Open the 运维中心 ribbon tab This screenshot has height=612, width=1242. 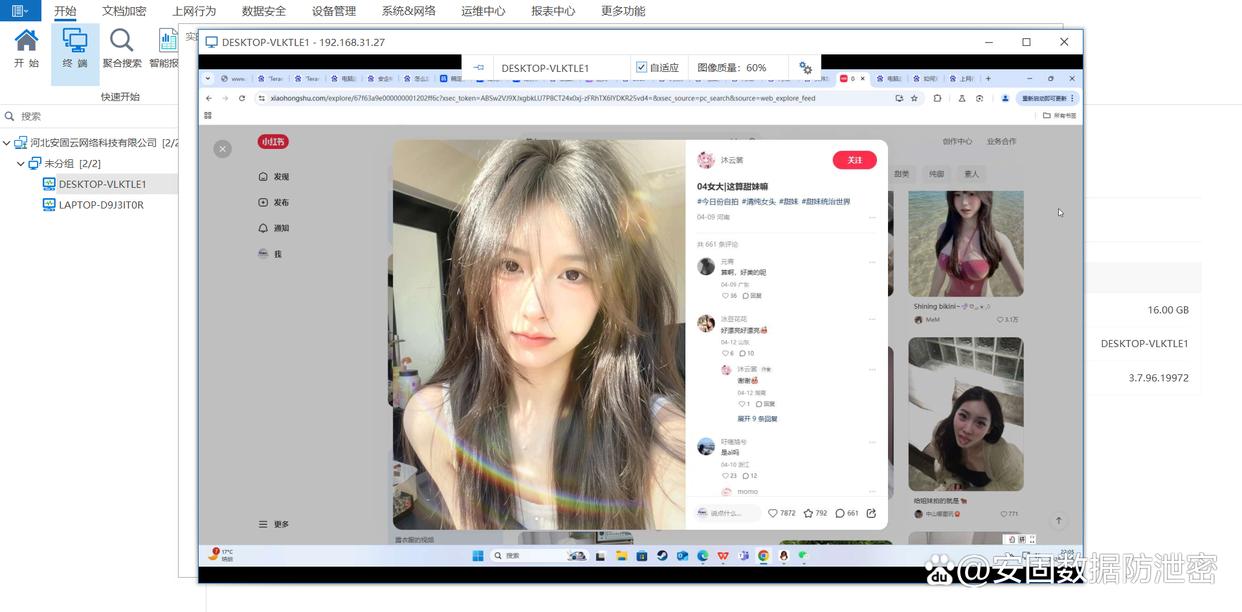pyautogui.click(x=483, y=11)
